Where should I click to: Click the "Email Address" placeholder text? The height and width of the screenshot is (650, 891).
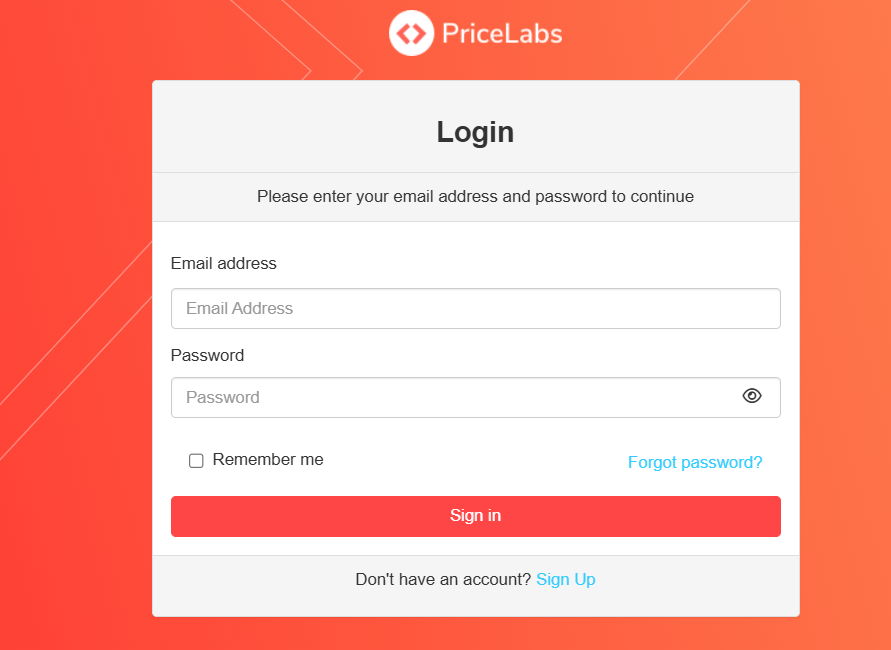coord(240,309)
